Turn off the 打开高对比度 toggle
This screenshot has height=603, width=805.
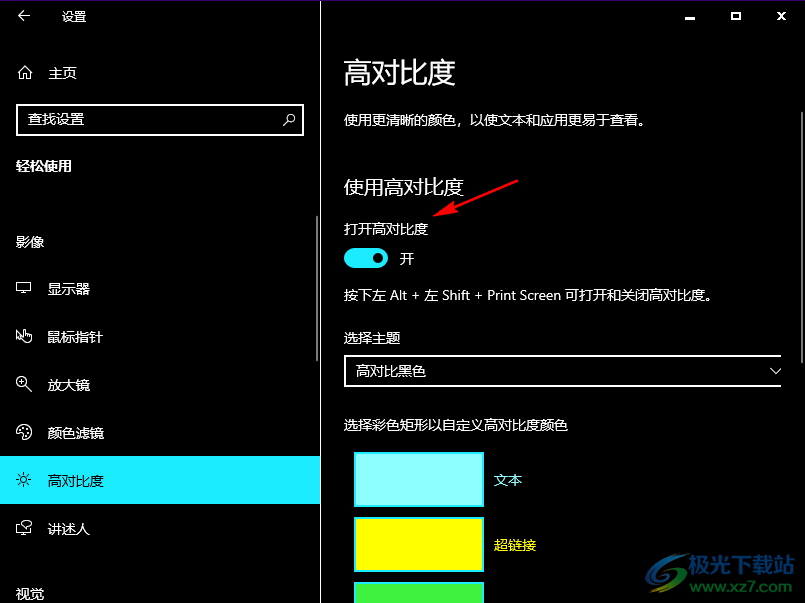366,258
